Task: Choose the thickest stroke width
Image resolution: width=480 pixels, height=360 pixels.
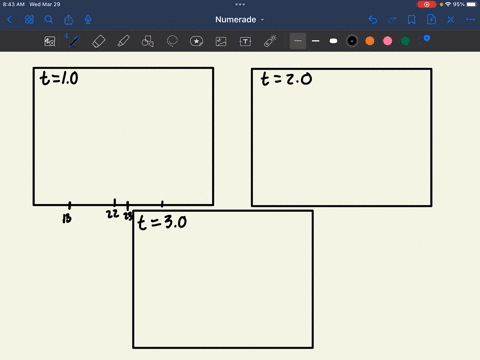Action: point(333,41)
